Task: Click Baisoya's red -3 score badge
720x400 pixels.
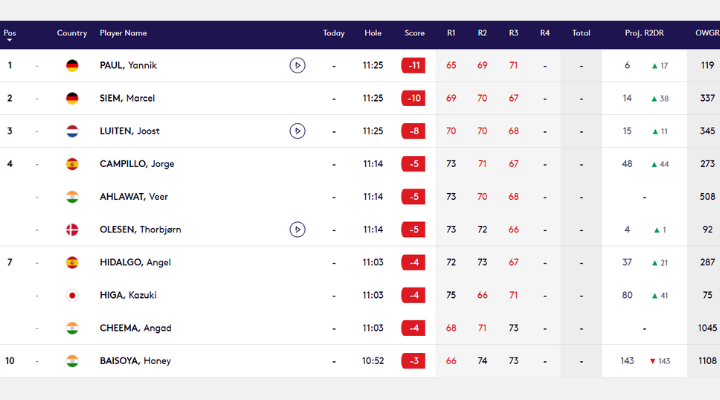Action: [414, 361]
